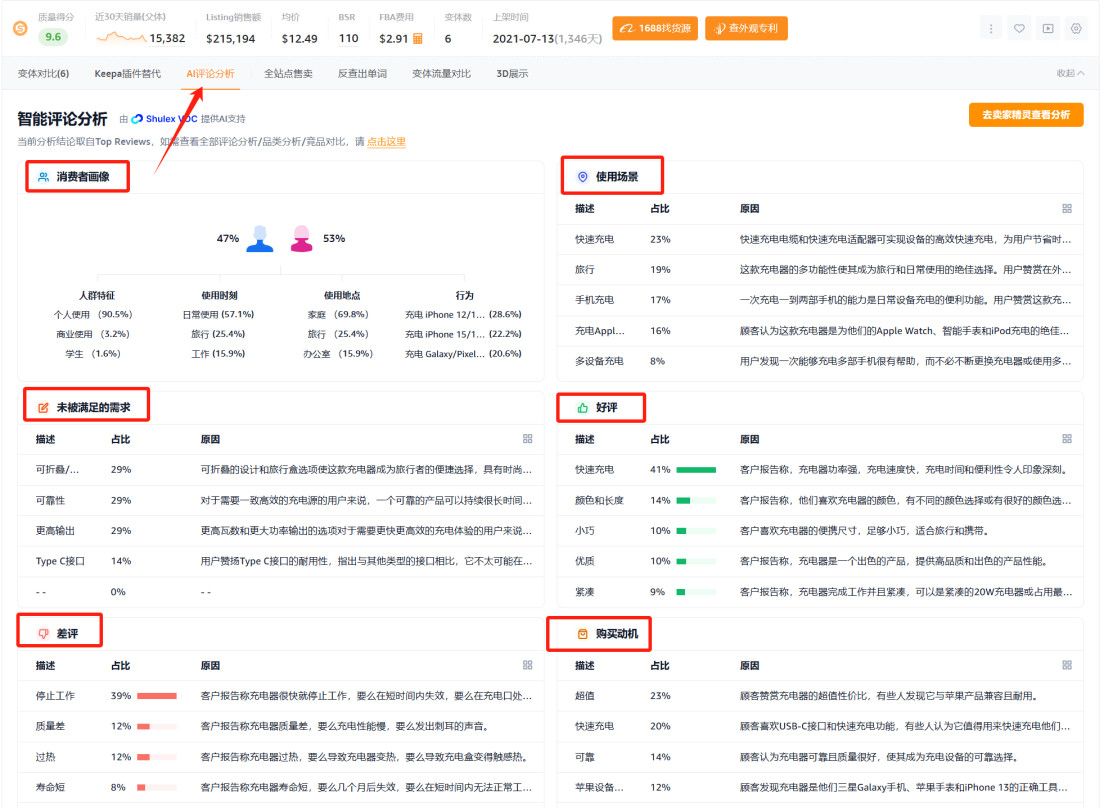The width and height of the screenshot is (1104, 808).
Task: Toggle grid view in 购买动机 table
Action: pyautogui.click(x=1067, y=665)
